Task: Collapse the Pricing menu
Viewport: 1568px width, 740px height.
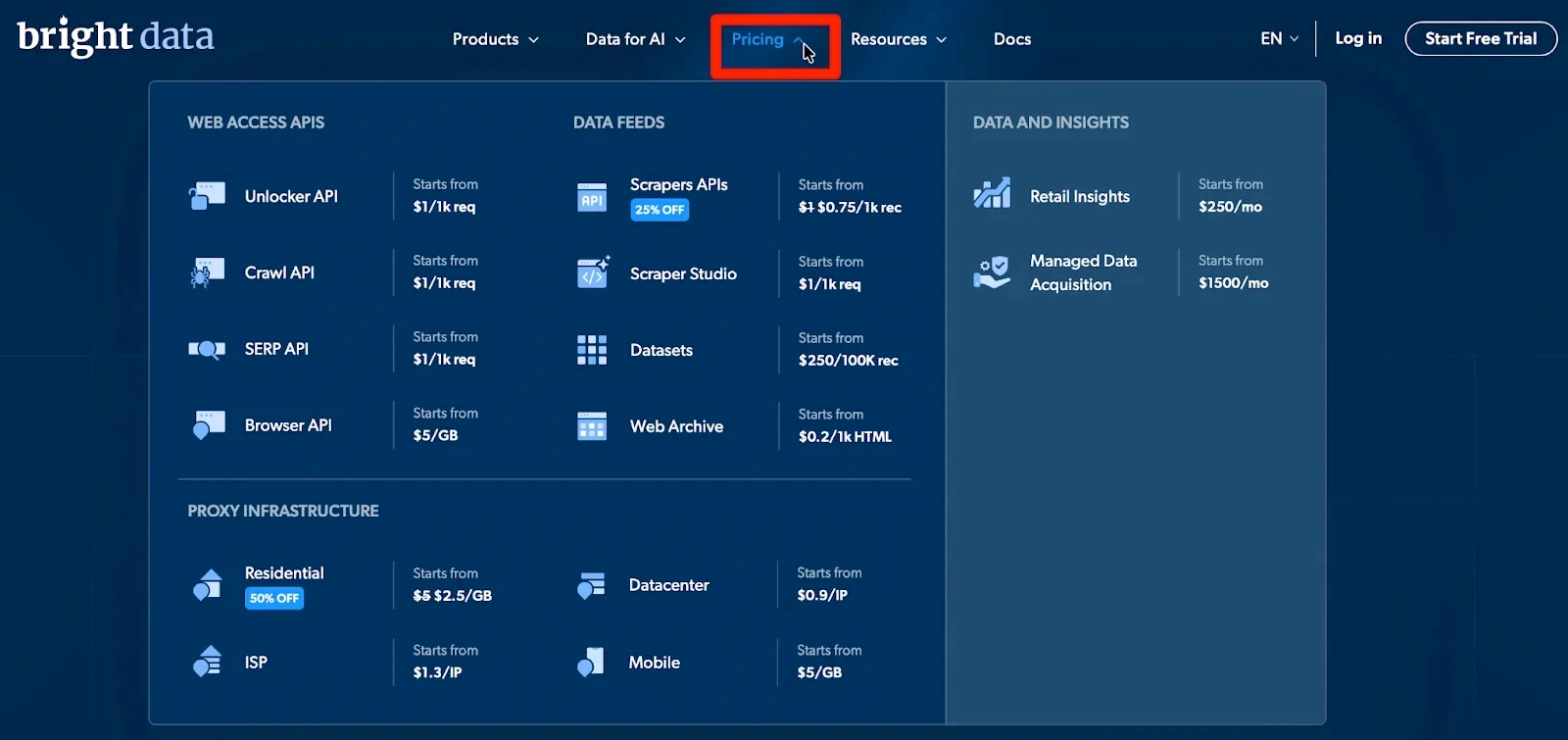Action: (768, 39)
